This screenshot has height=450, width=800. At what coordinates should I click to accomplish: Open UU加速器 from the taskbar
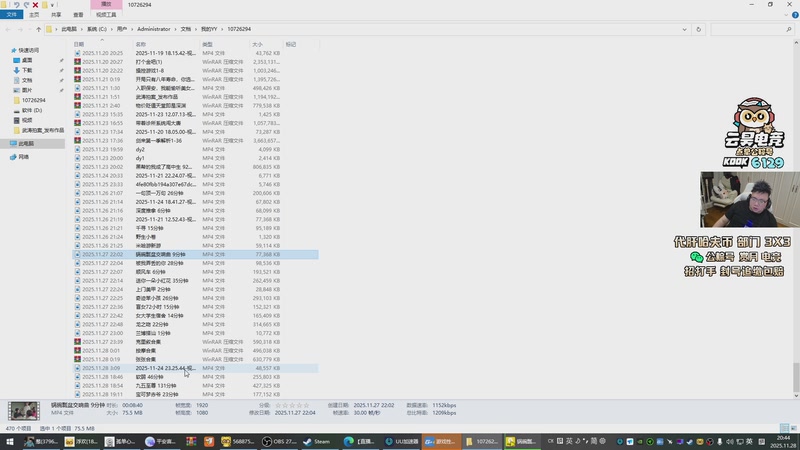402,442
